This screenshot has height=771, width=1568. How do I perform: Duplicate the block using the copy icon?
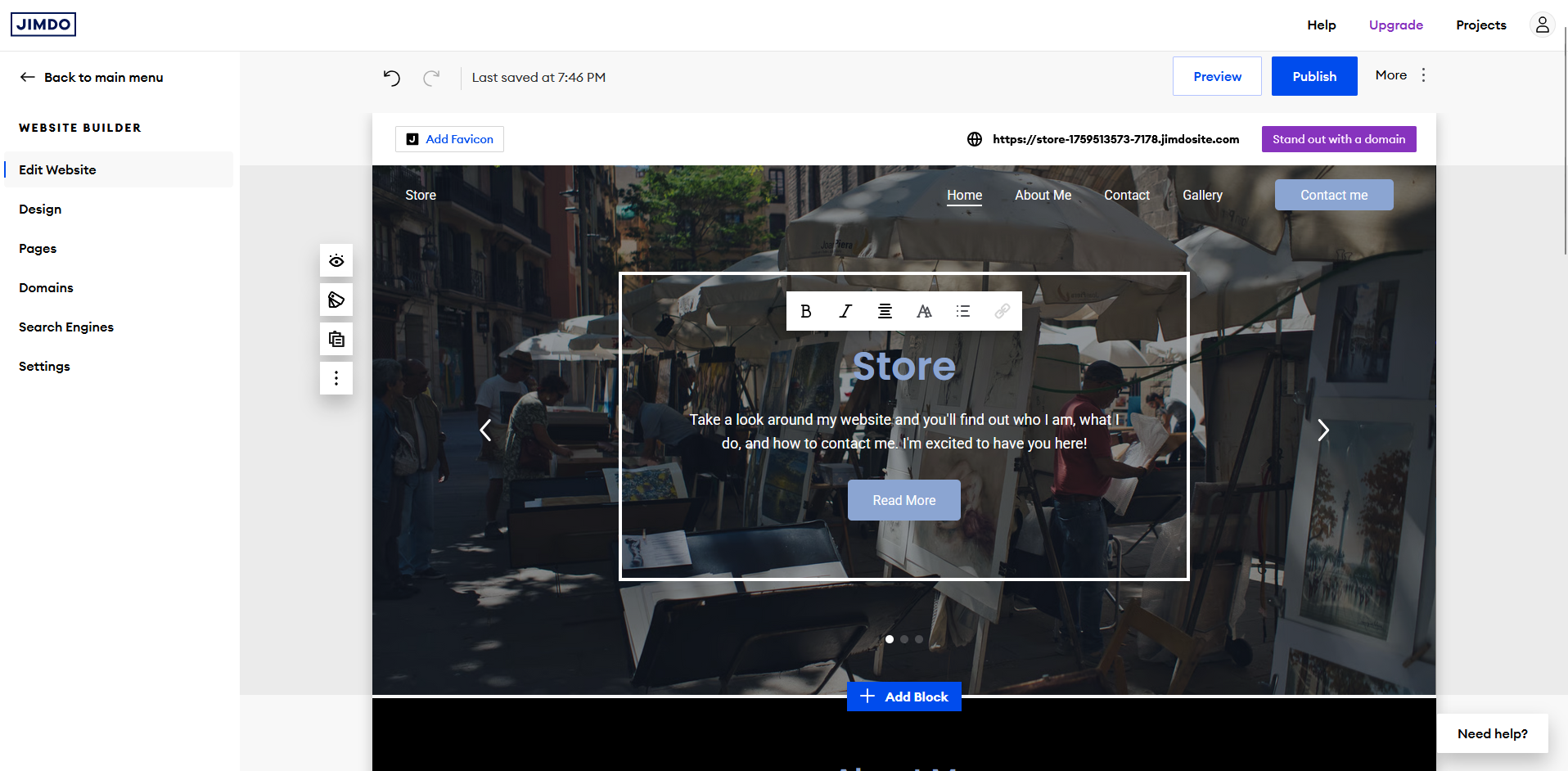[x=336, y=338]
